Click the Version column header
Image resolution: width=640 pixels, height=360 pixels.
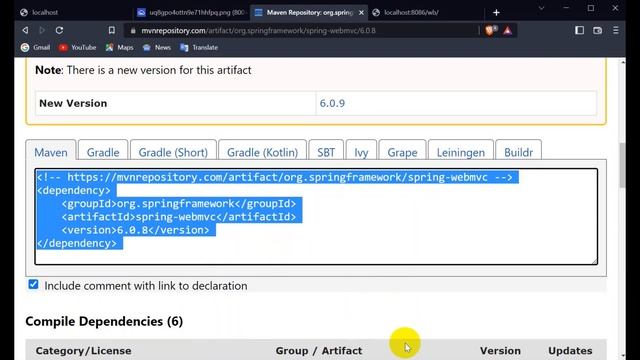500,351
